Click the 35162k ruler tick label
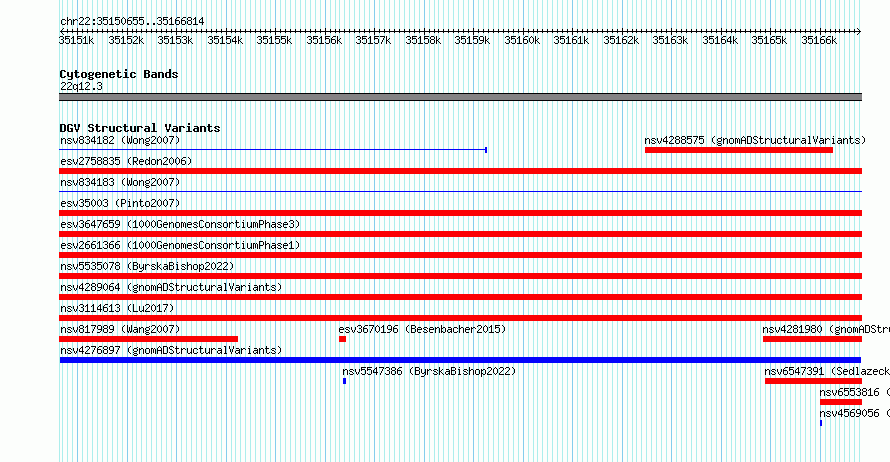Image resolution: width=890 pixels, height=462 pixels. [x=621, y=40]
